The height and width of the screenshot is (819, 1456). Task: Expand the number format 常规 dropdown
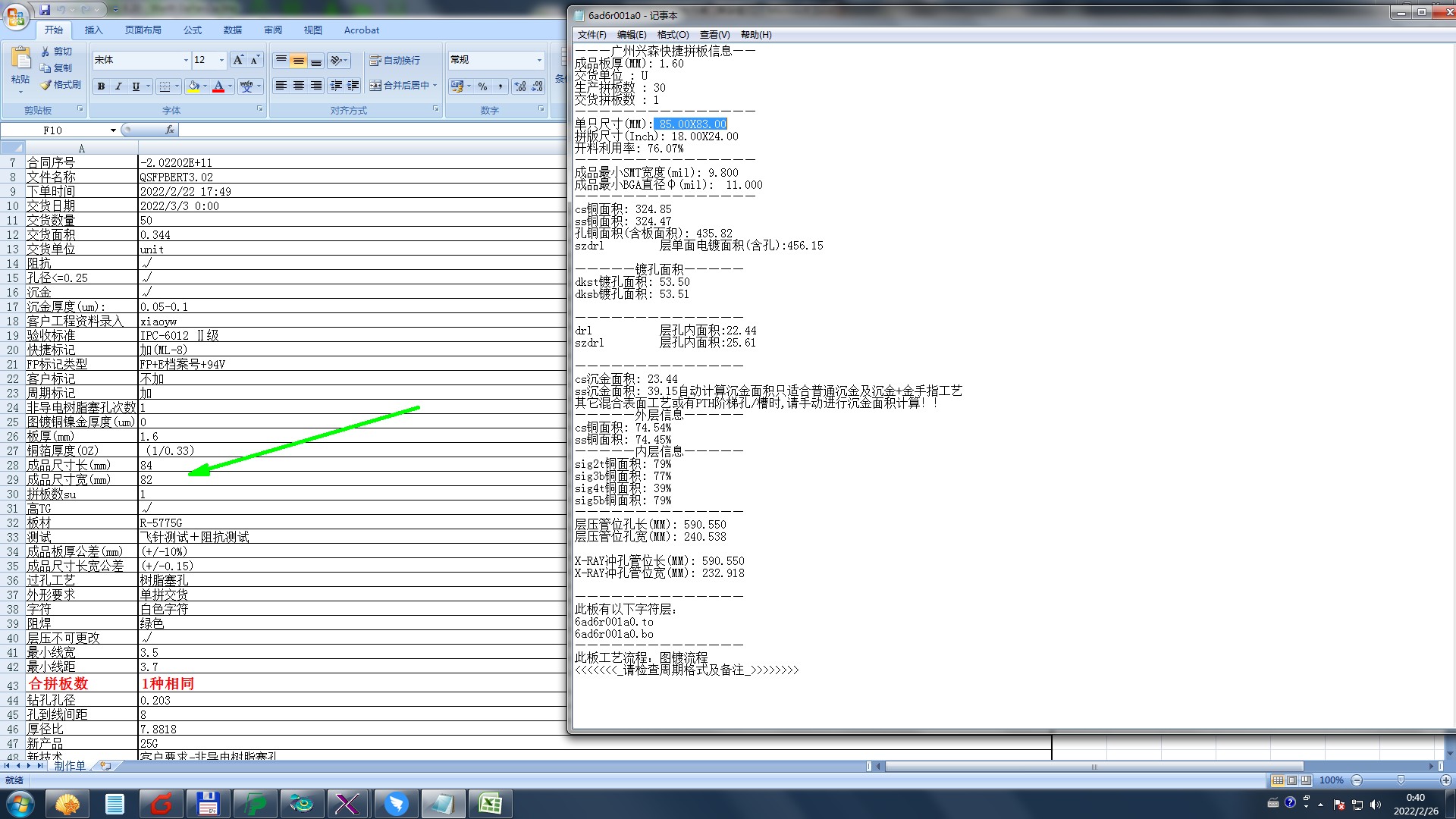coord(539,60)
